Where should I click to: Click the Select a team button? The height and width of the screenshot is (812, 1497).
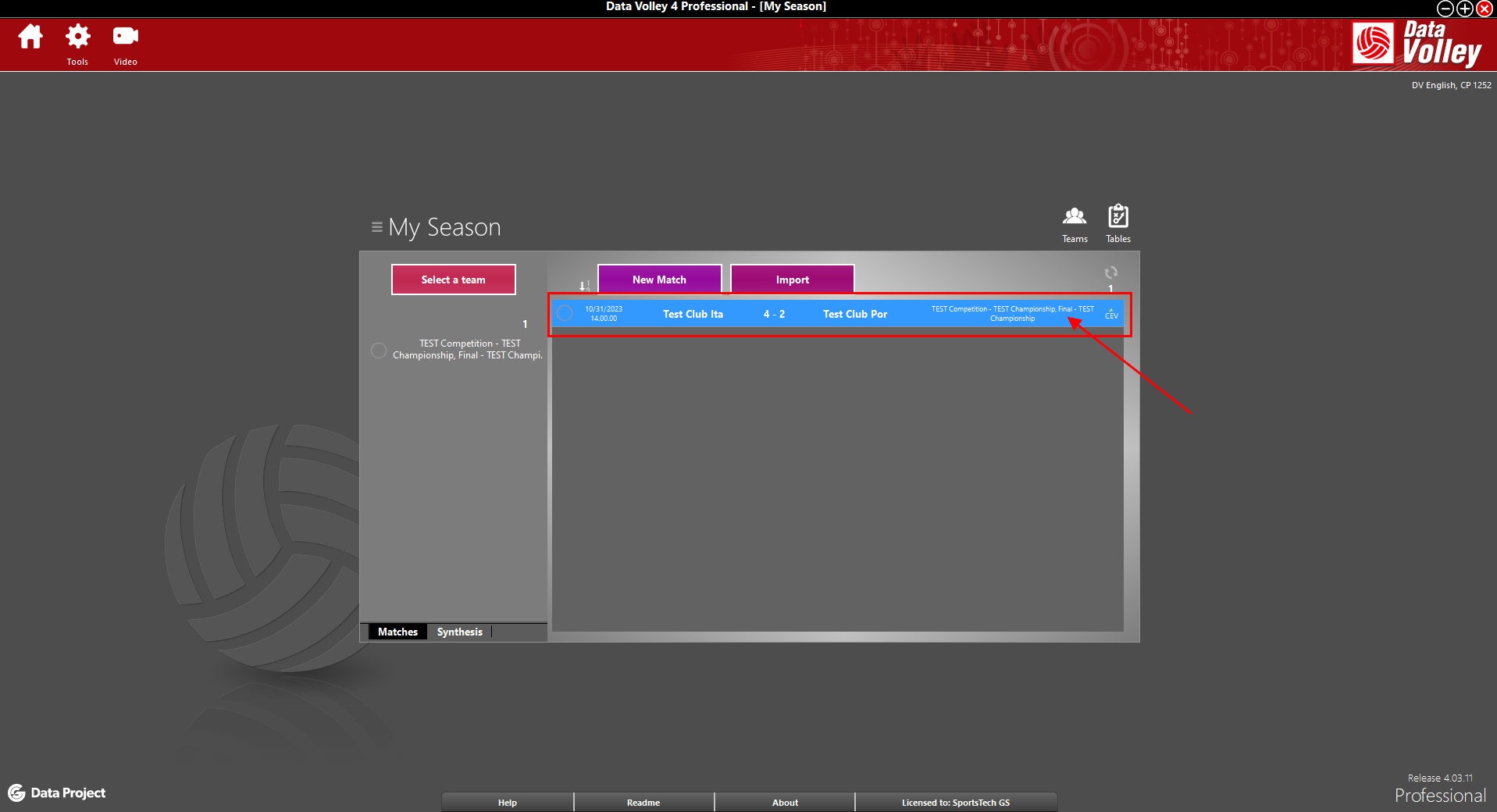pos(453,280)
